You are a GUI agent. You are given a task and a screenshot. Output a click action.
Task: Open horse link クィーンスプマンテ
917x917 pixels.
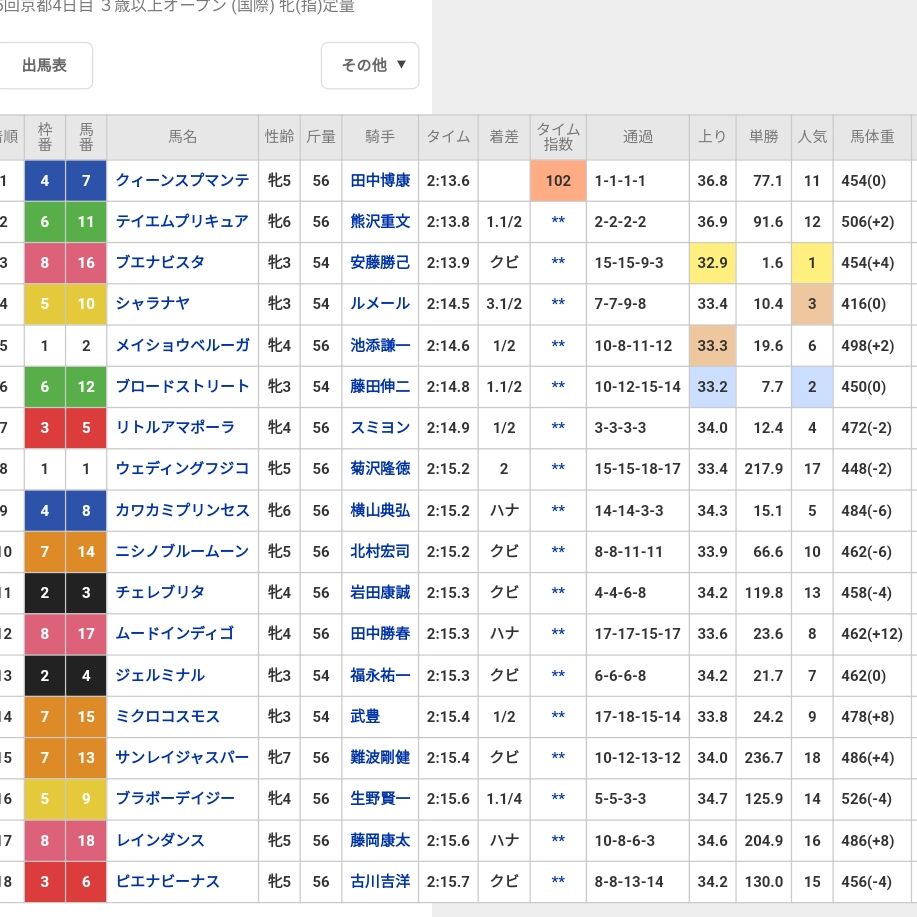click(182, 181)
